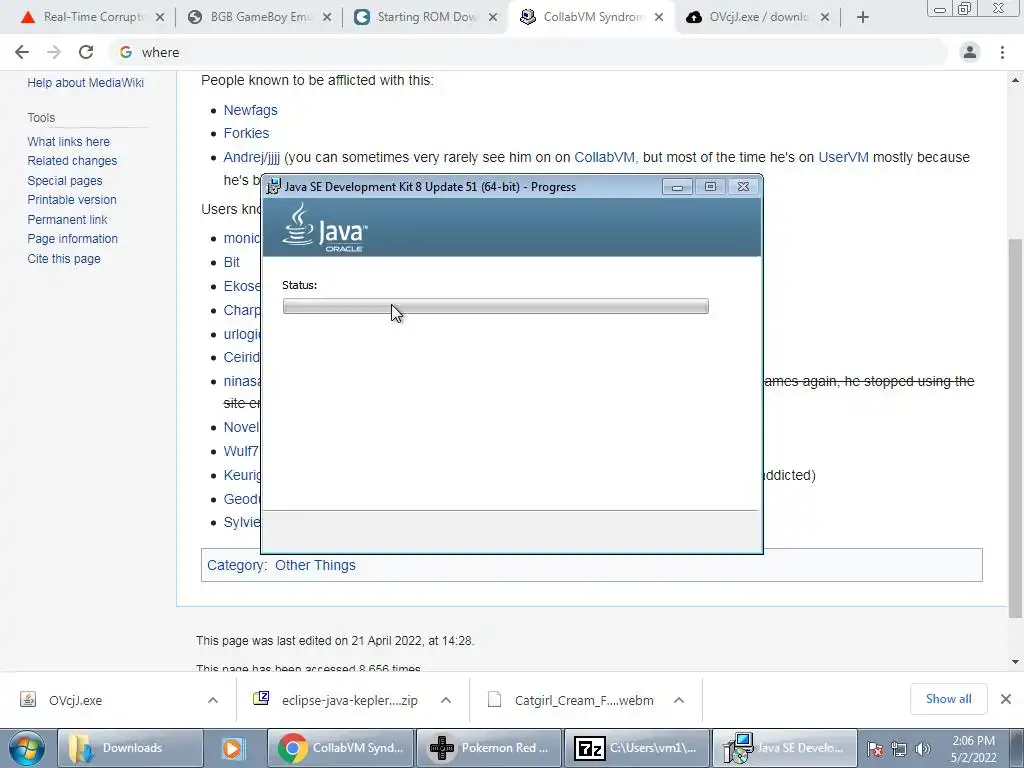Screen dimensions: 1024x768
Task: Reload the page with the refresh icon
Action: pyautogui.click(x=86, y=52)
